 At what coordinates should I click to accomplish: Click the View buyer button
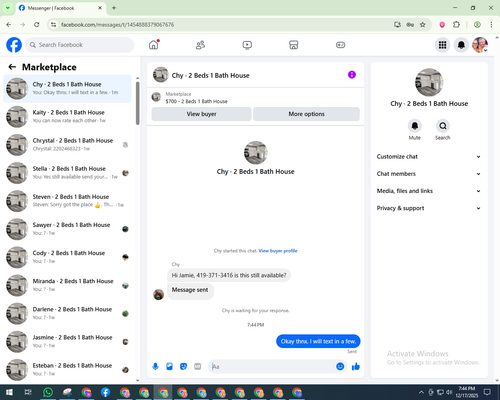(201, 114)
